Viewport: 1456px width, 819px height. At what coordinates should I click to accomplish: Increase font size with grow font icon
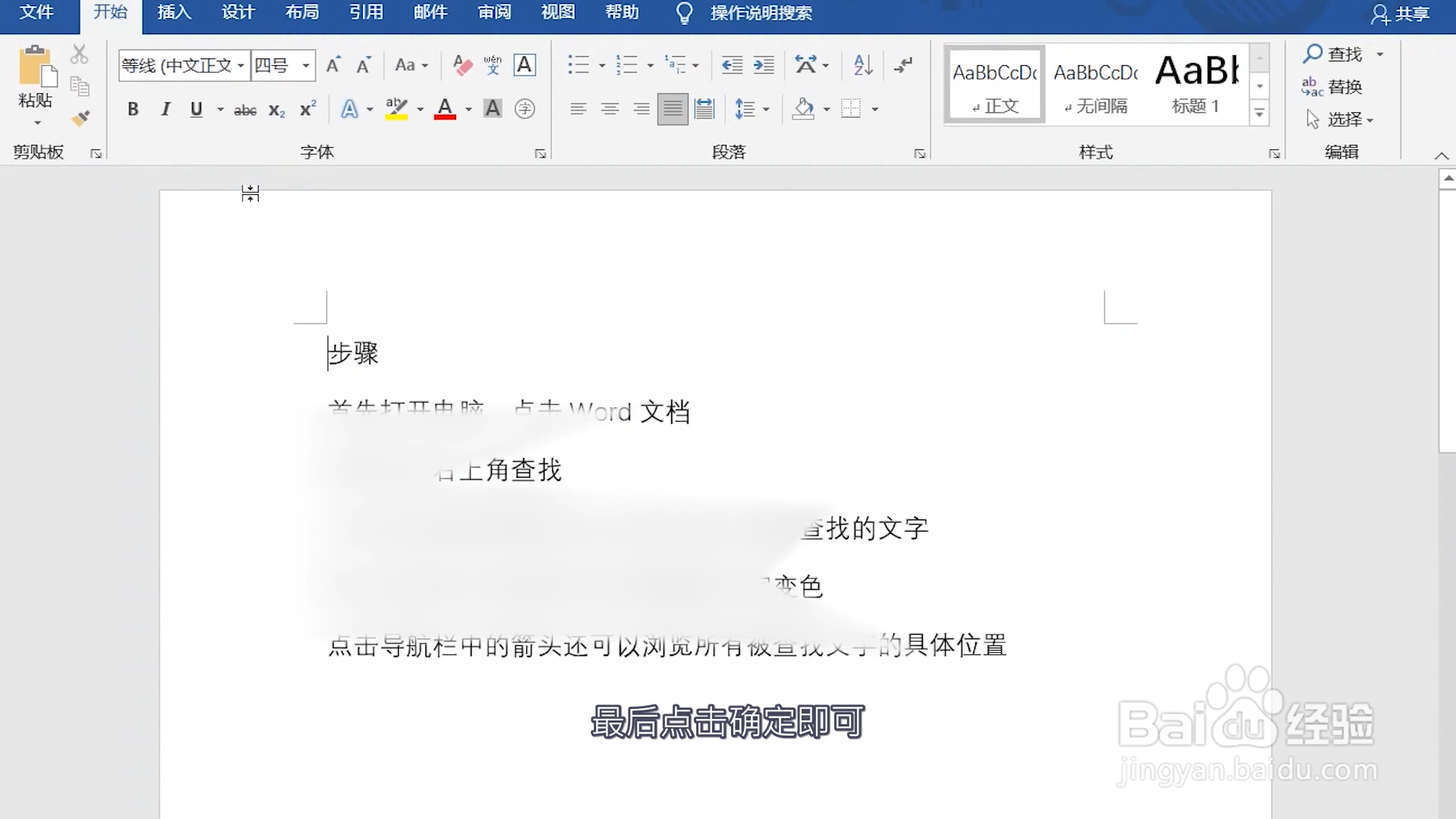(x=333, y=65)
